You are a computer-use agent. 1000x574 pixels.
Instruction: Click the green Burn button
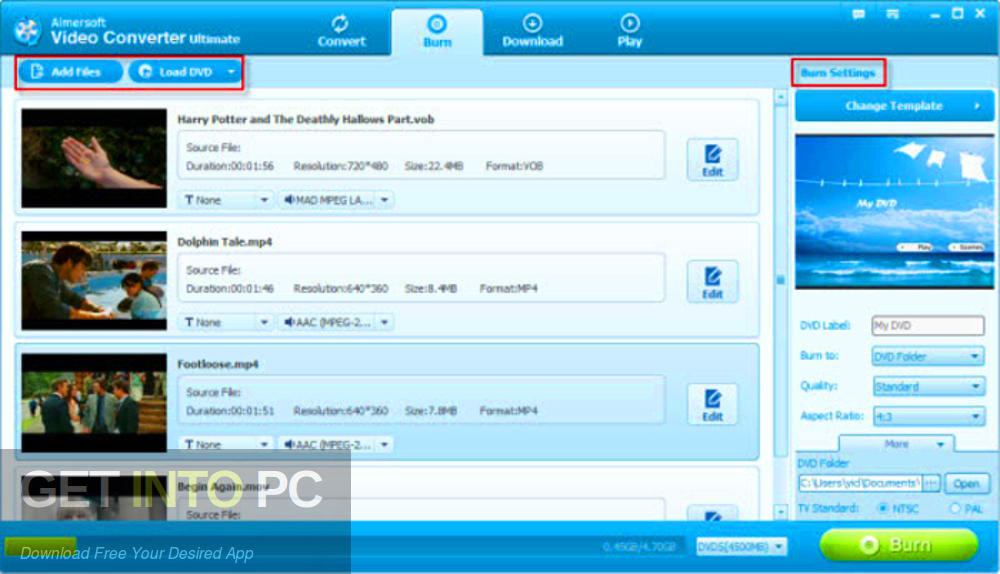[899, 545]
